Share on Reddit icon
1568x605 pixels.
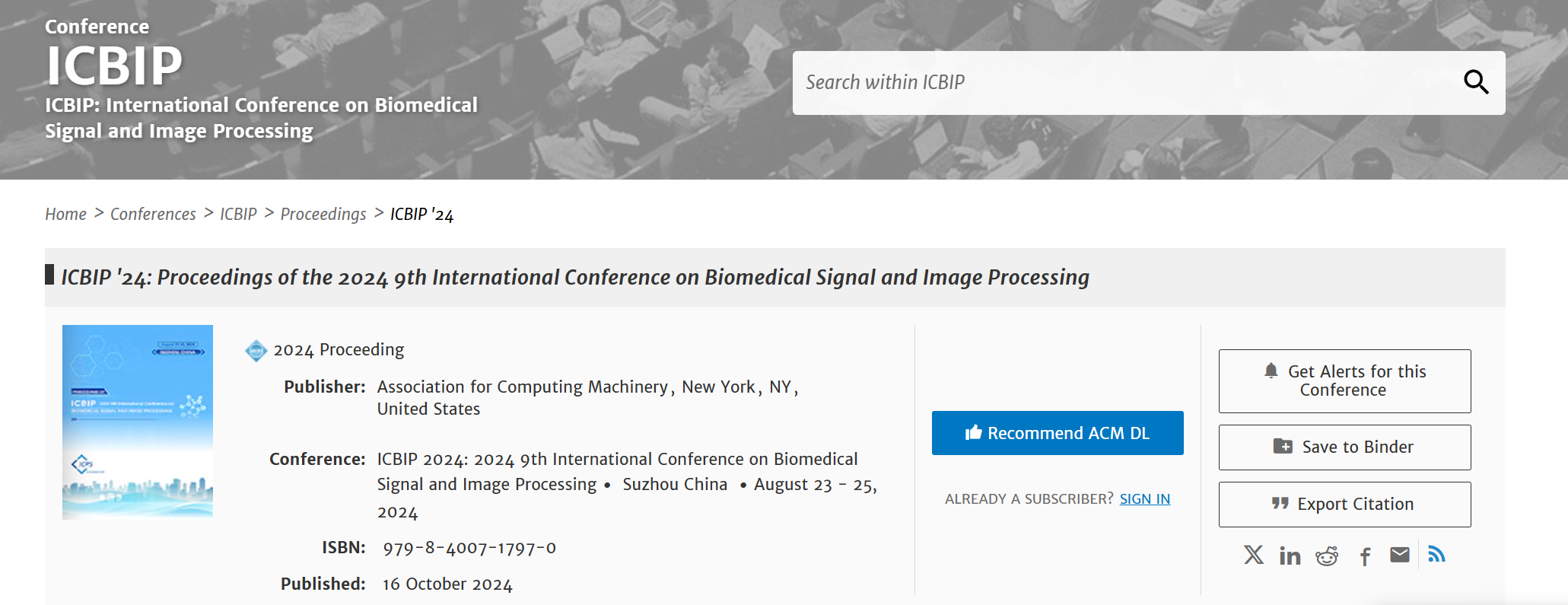tap(1327, 556)
